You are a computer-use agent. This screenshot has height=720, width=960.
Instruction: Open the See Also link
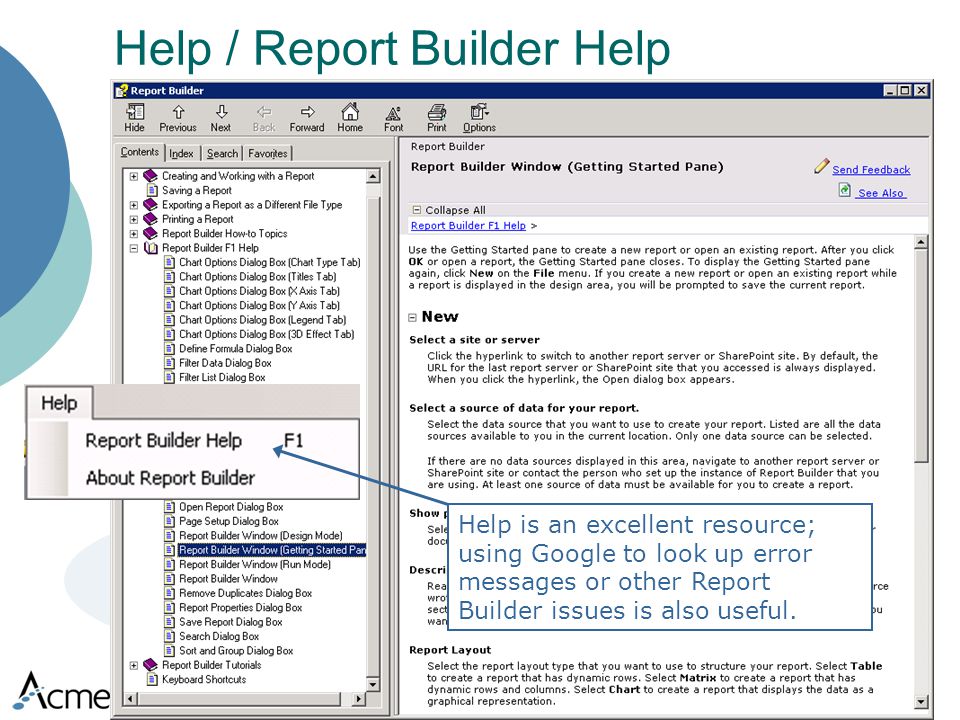881,193
